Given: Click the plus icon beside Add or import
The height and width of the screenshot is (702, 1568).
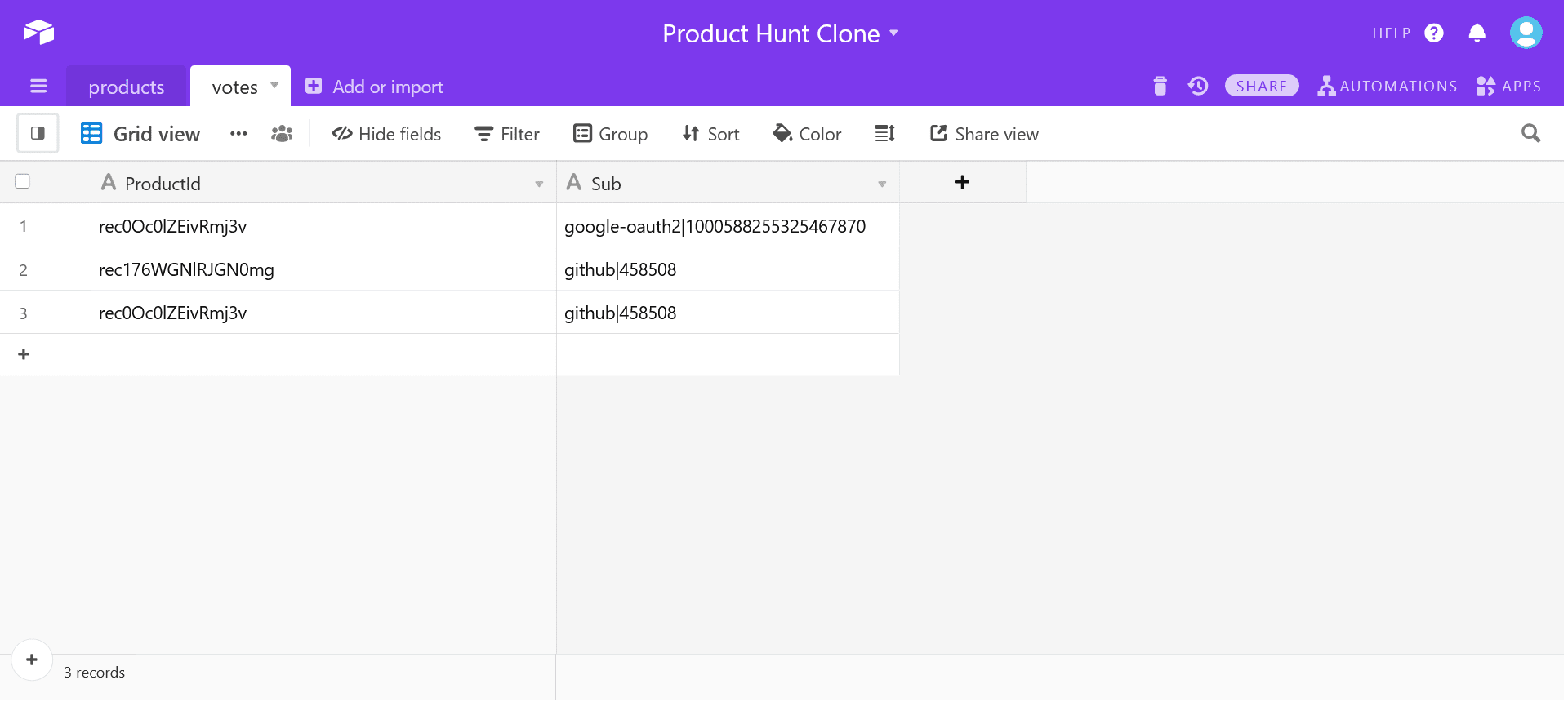Looking at the screenshot, I should (314, 86).
